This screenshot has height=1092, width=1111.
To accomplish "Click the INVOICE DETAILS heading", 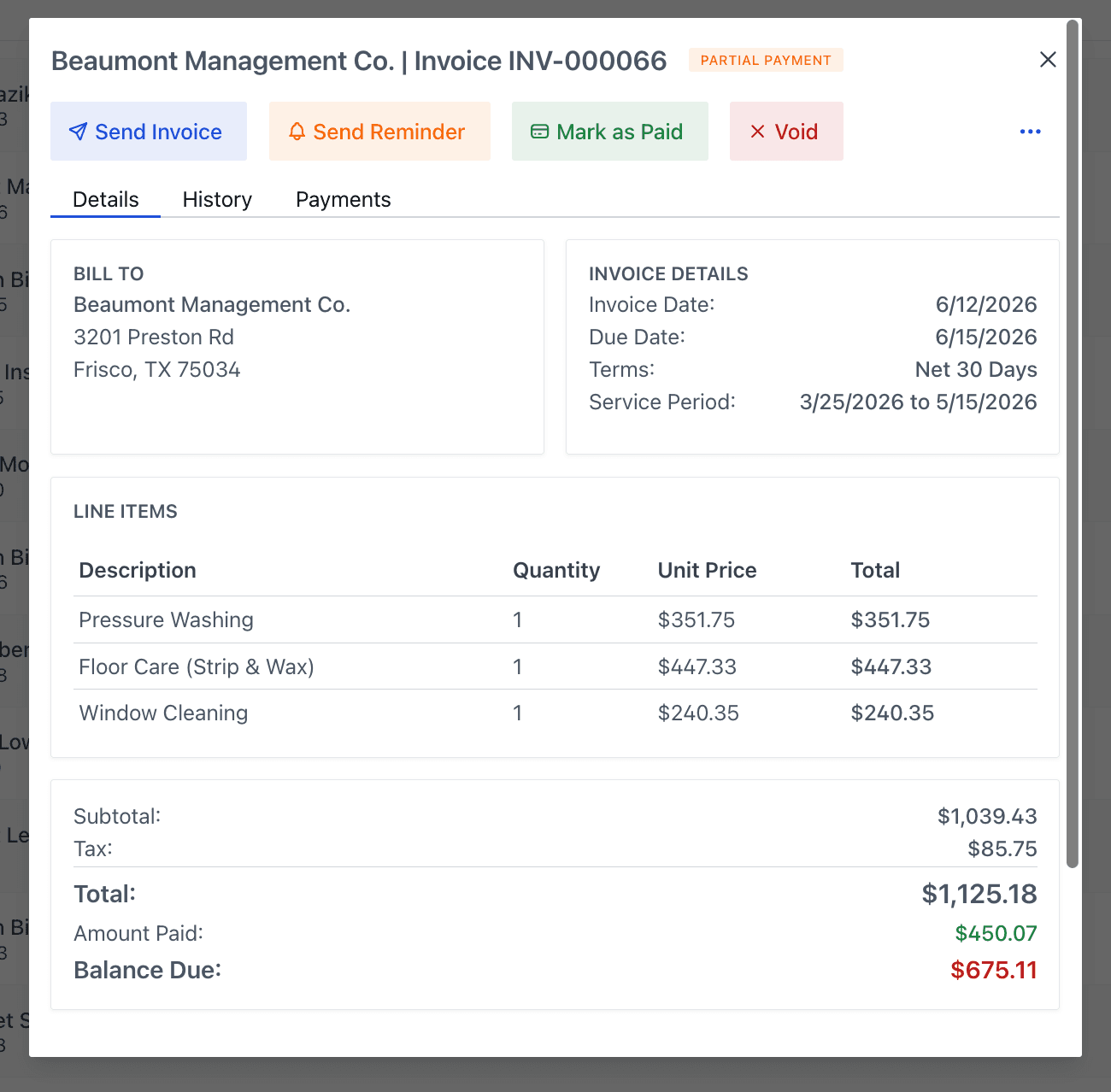I will pos(668,273).
